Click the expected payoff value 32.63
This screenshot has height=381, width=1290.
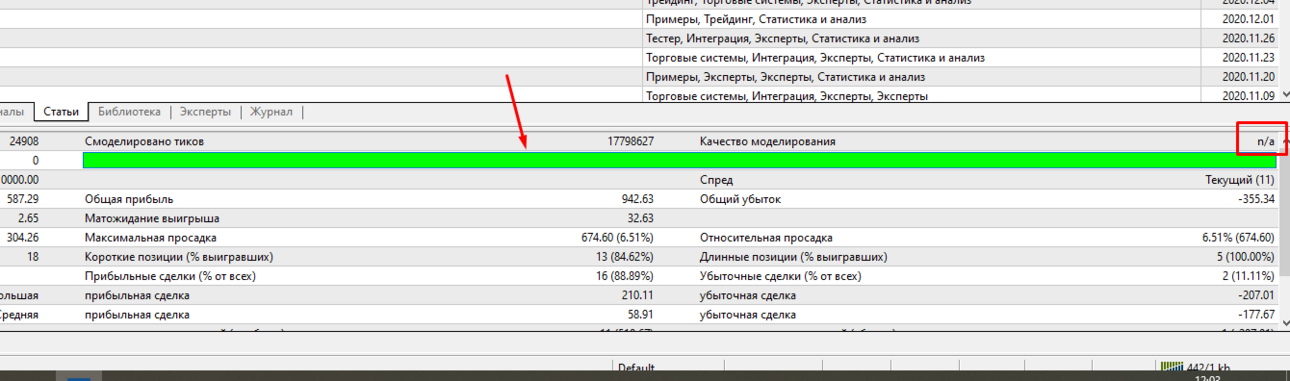(x=640, y=218)
